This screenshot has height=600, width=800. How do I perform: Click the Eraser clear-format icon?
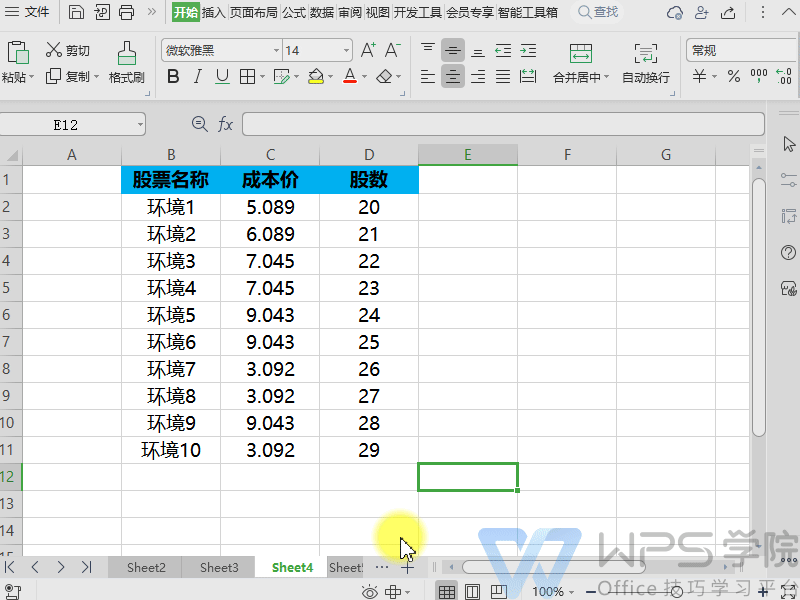pos(384,76)
